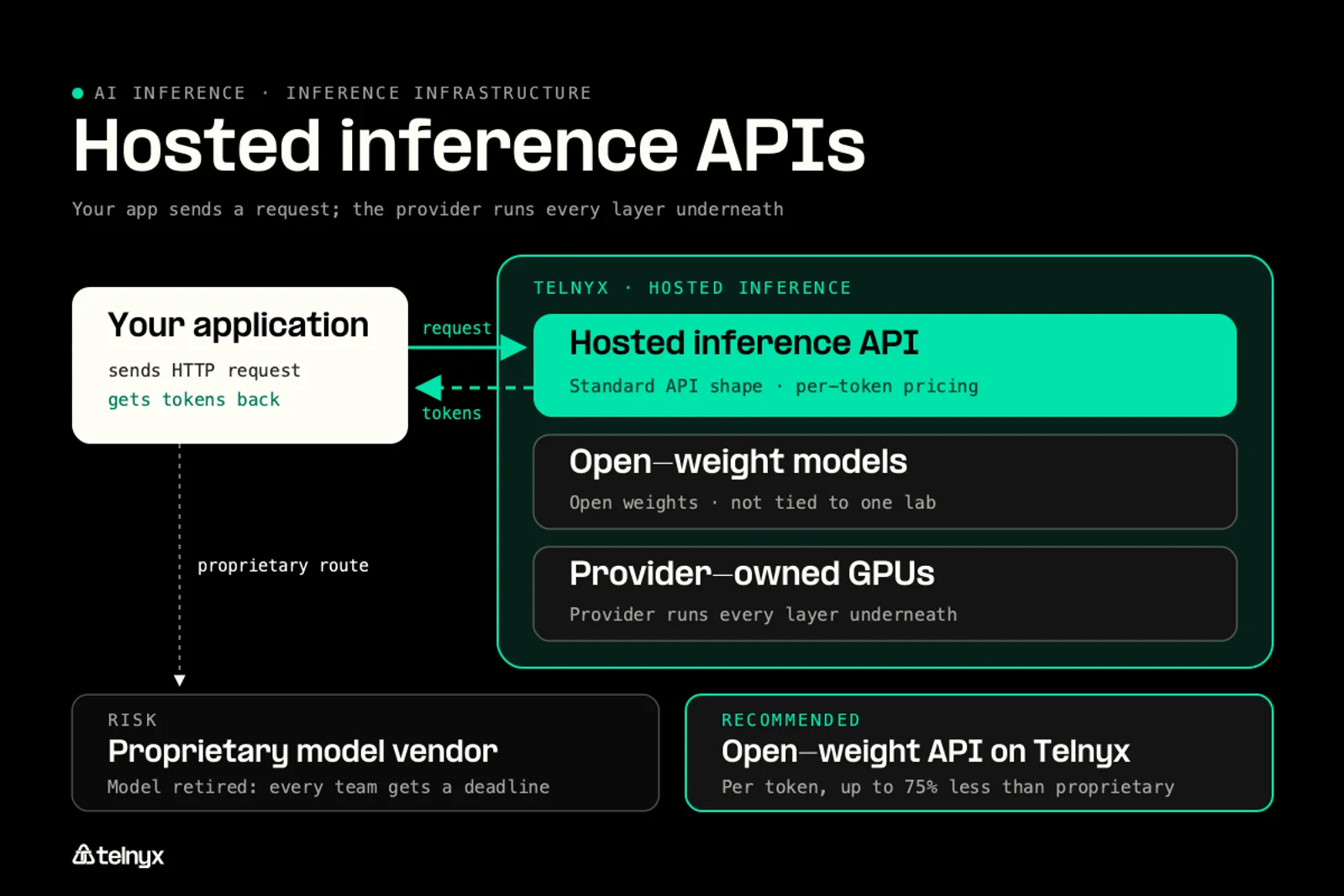
Task: Click 'Standard API shape · per-token pricing' text
Action: [x=774, y=386]
